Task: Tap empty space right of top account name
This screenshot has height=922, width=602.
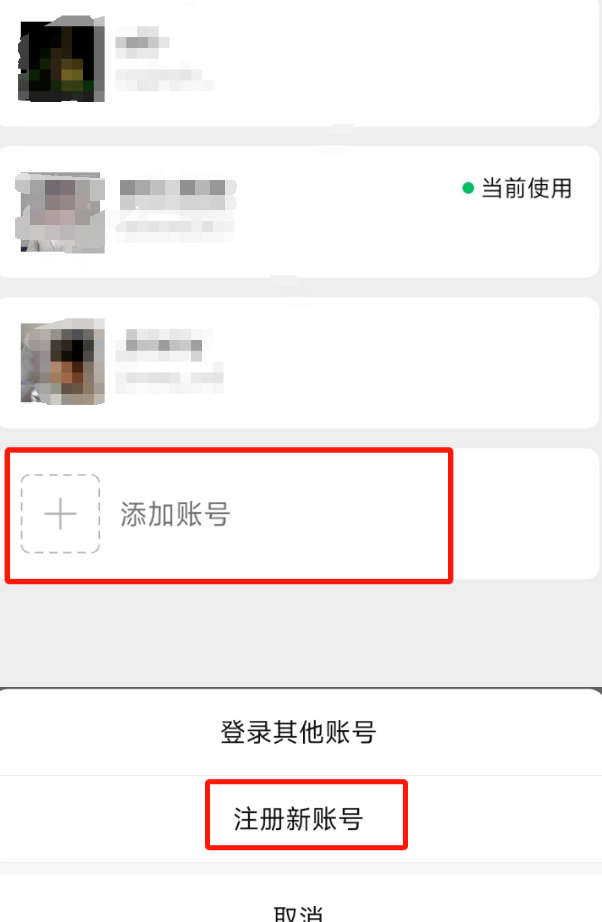Action: click(x=406, y=59)
